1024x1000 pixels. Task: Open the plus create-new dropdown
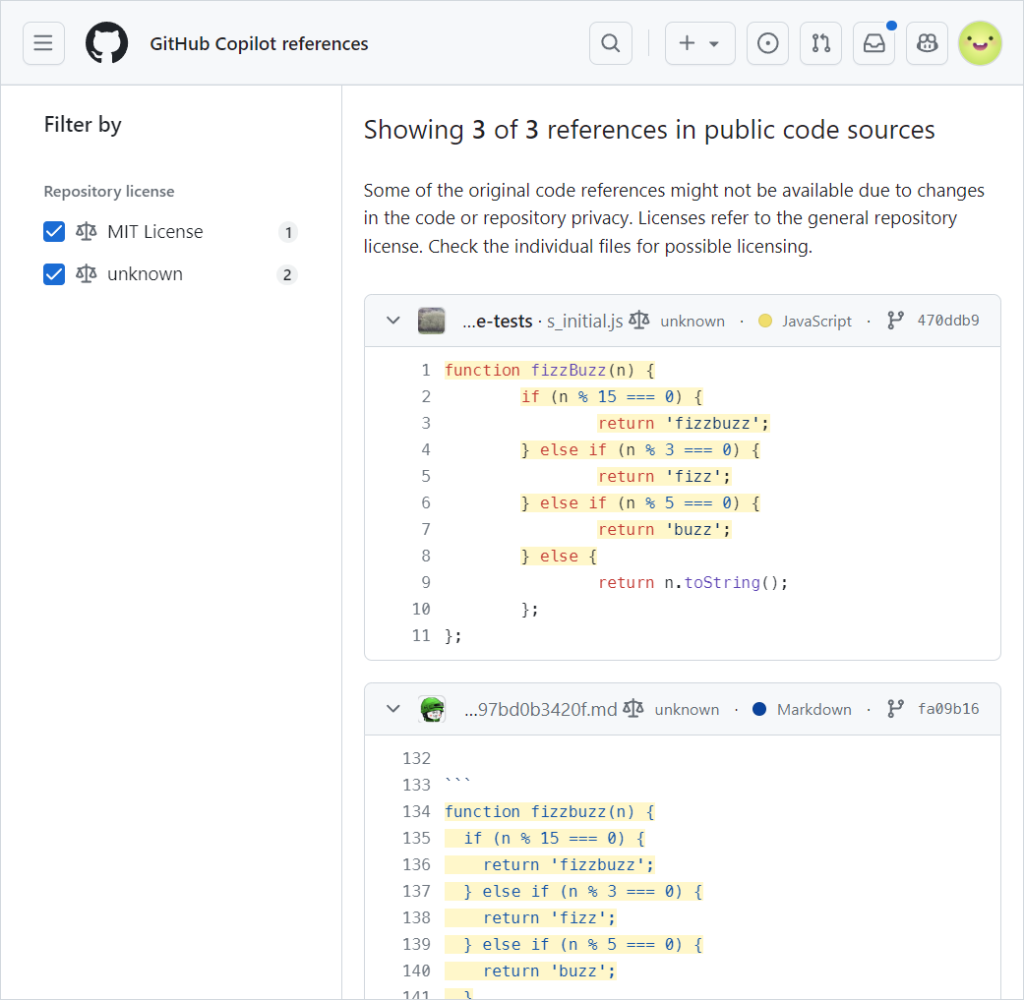coord(700,43)
